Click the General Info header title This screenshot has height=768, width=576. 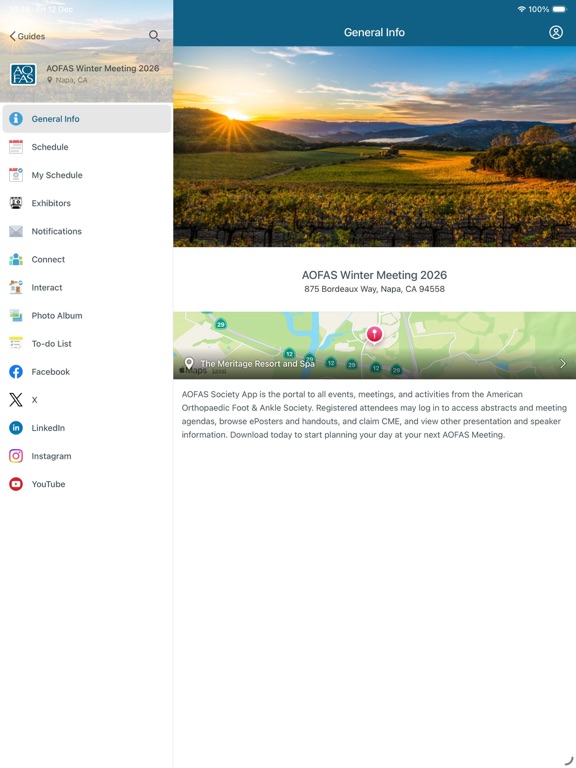pos(374,32)
